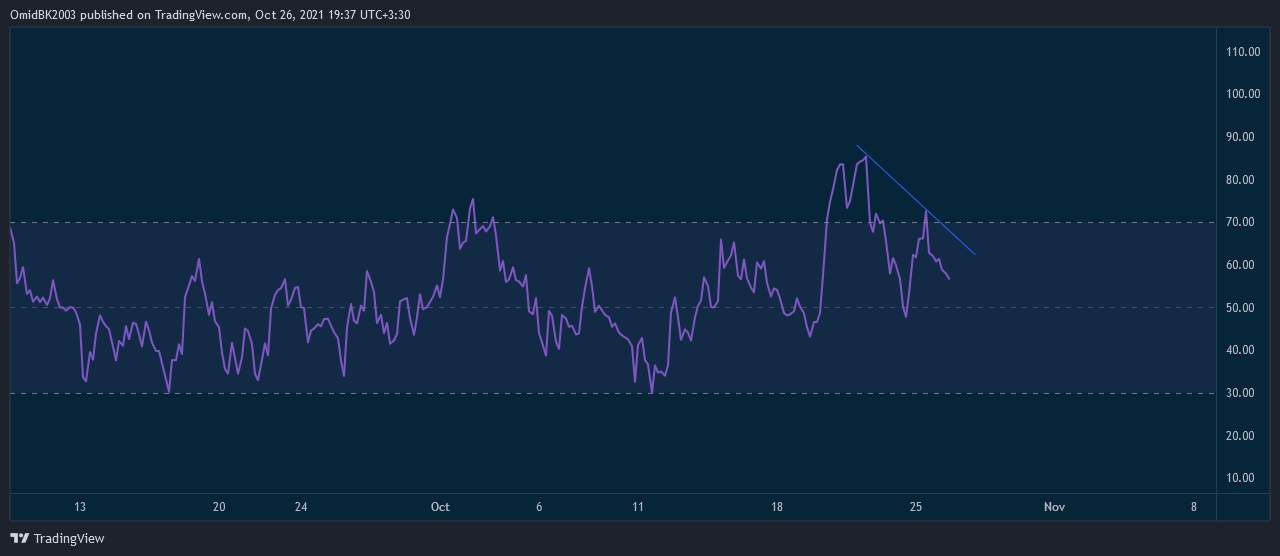Select the blue descending trendline
The image size is (1280, 556).
(916, 201)
